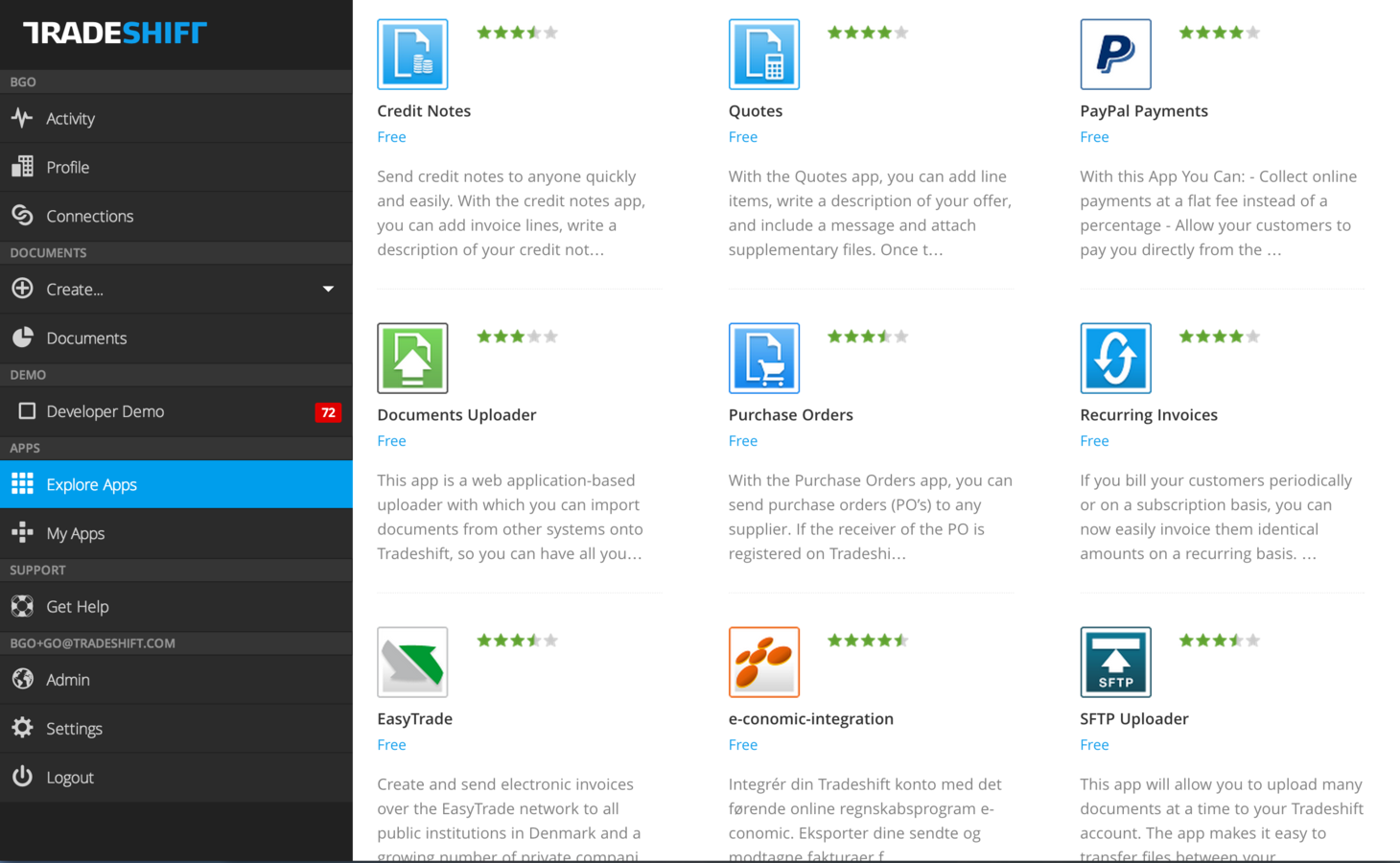The width and height of the screenshot is (1400, 863).
Task: Open Settings menu item
Action: pos(176,728)
